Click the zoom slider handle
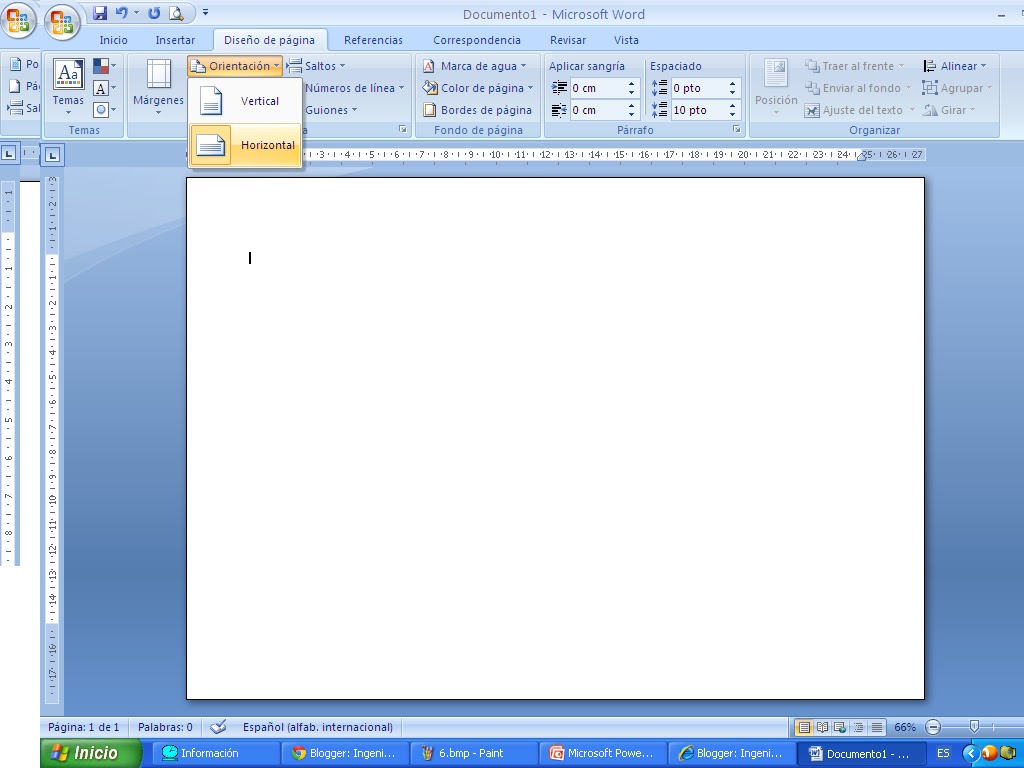 click(974, 726)
